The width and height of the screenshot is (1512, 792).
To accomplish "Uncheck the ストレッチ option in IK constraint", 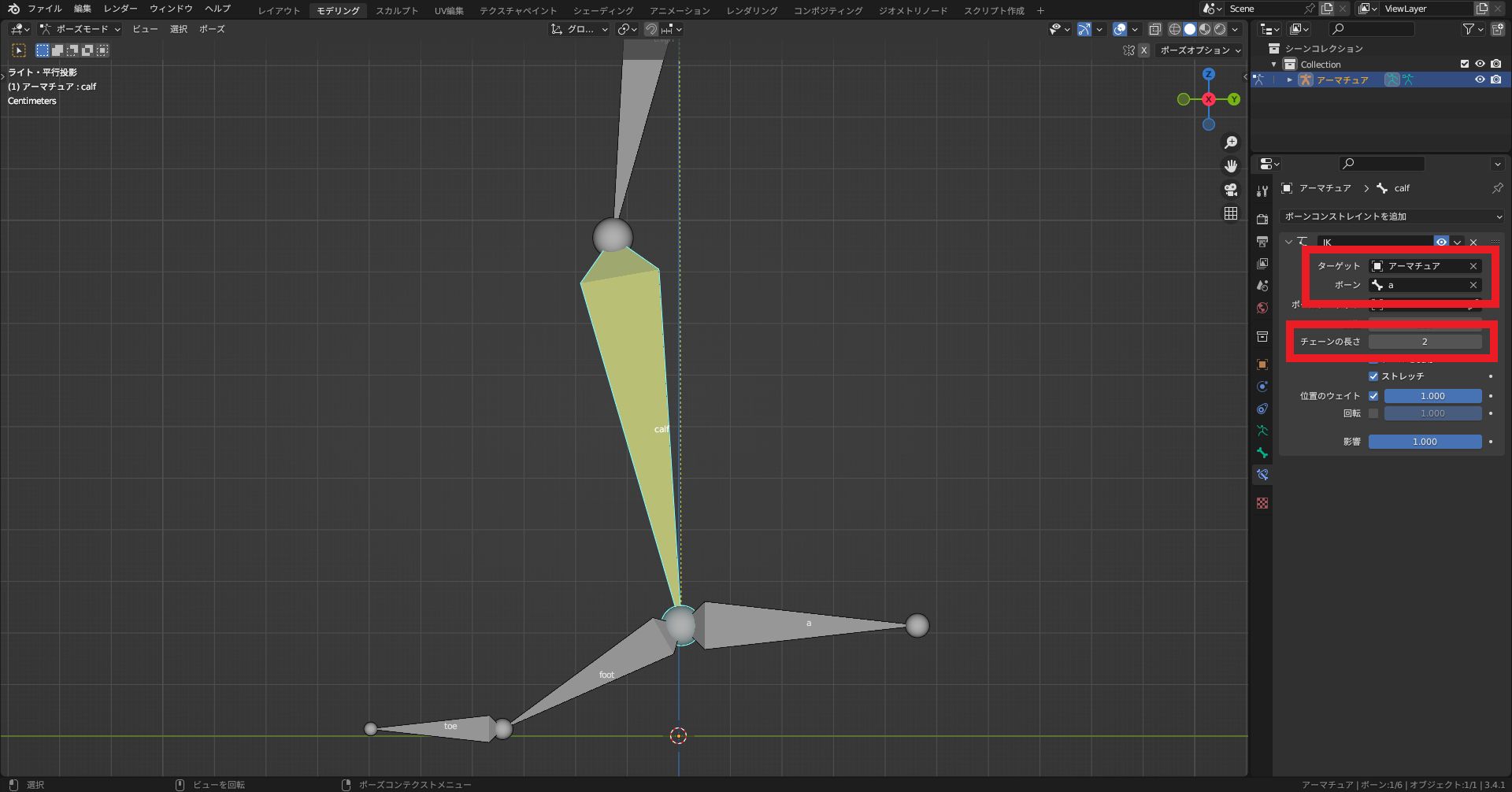I will (1373, 376).
